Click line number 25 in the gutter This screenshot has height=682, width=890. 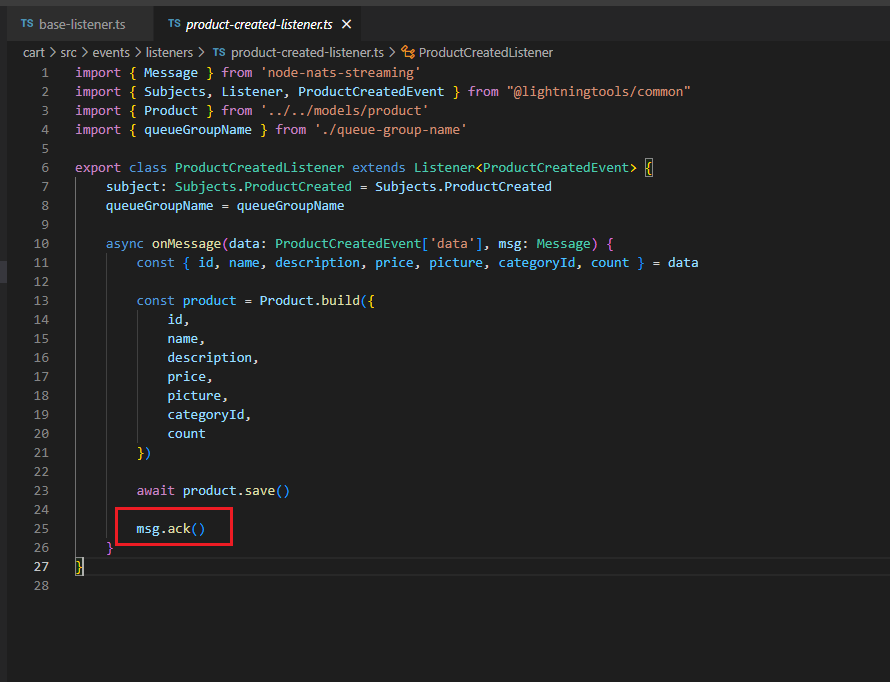[x=41, y=528]
